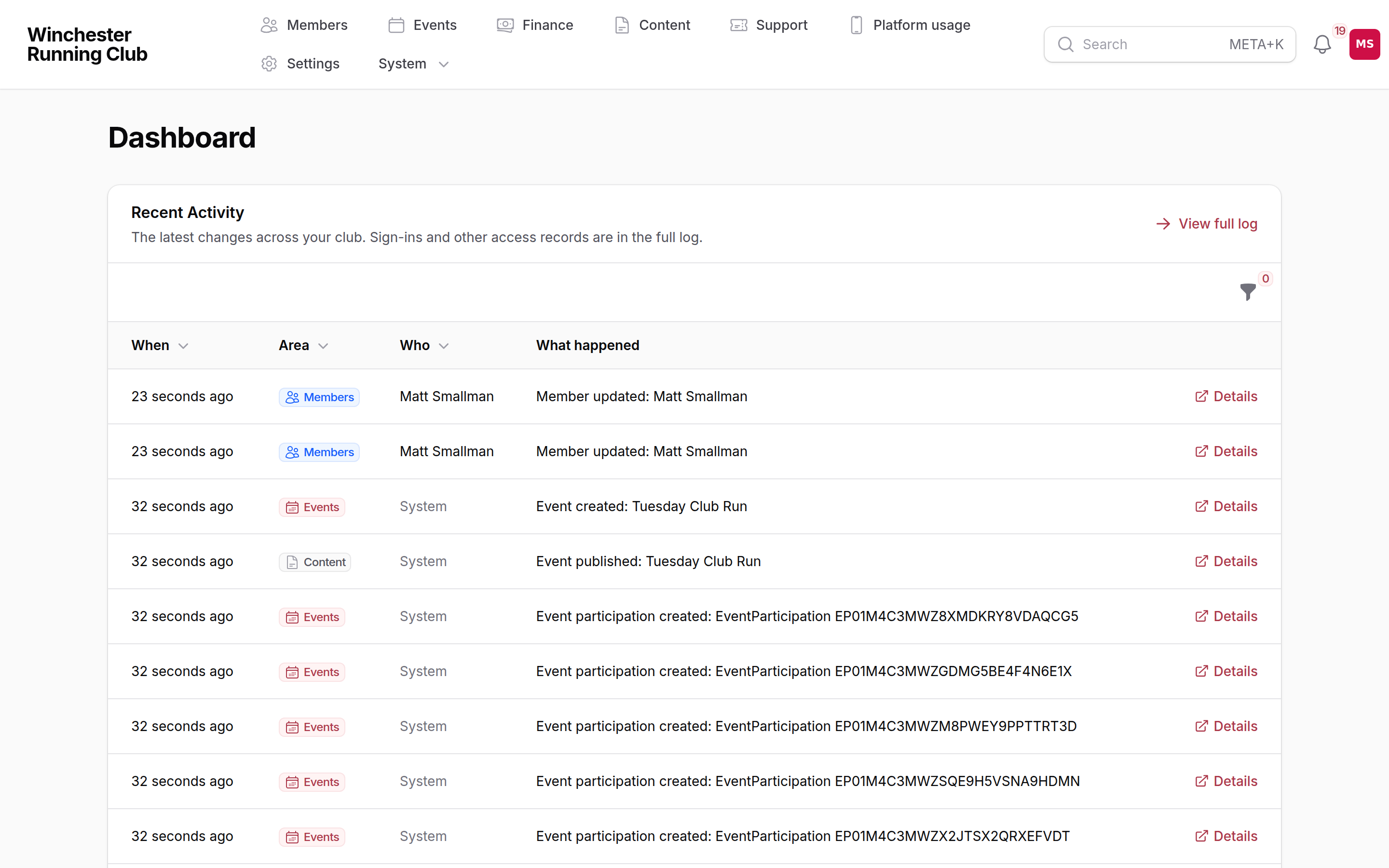Sort by the When column
1389x868 pixels.
pos(160,346)
